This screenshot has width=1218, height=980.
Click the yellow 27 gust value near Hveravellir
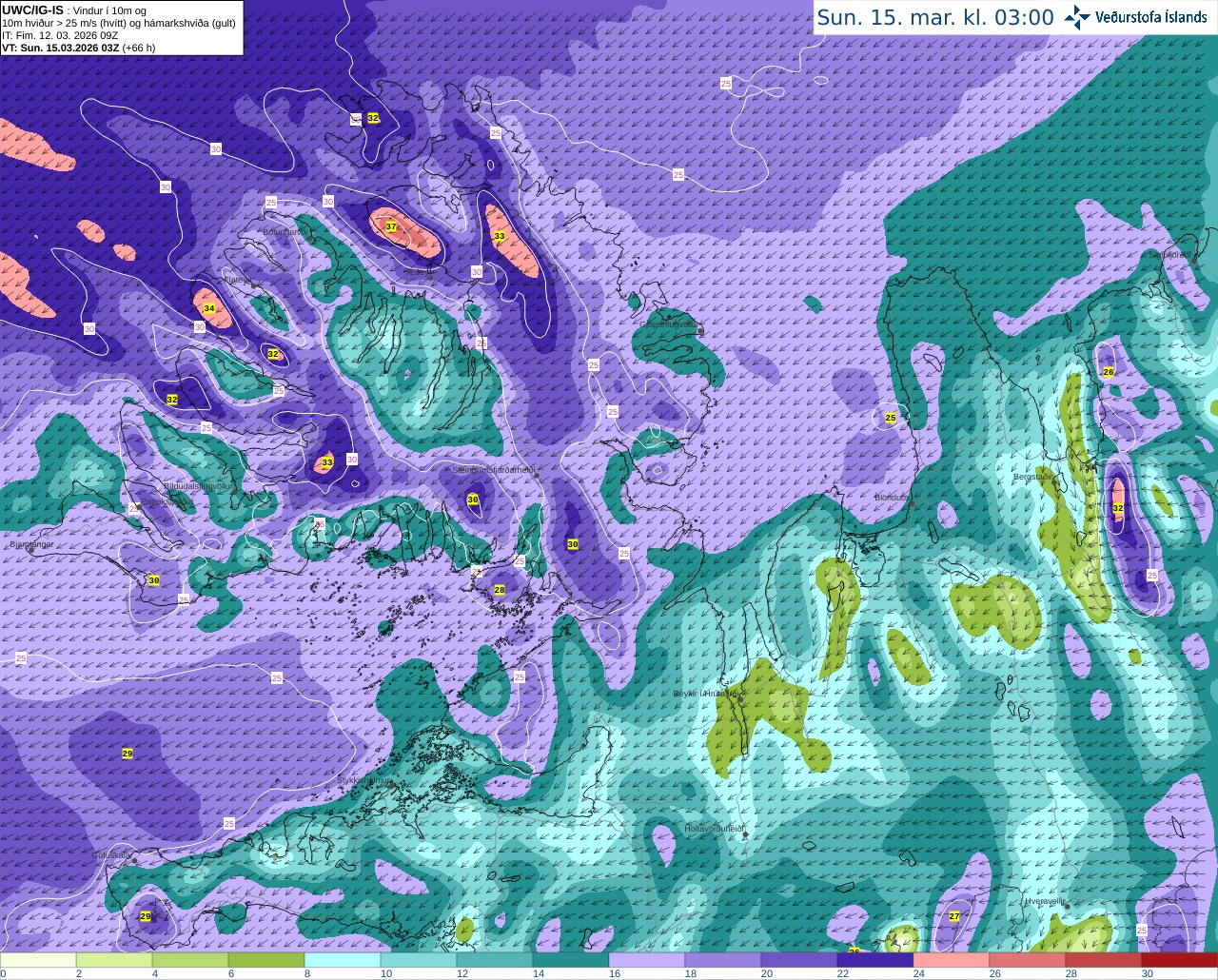(954, 916)
